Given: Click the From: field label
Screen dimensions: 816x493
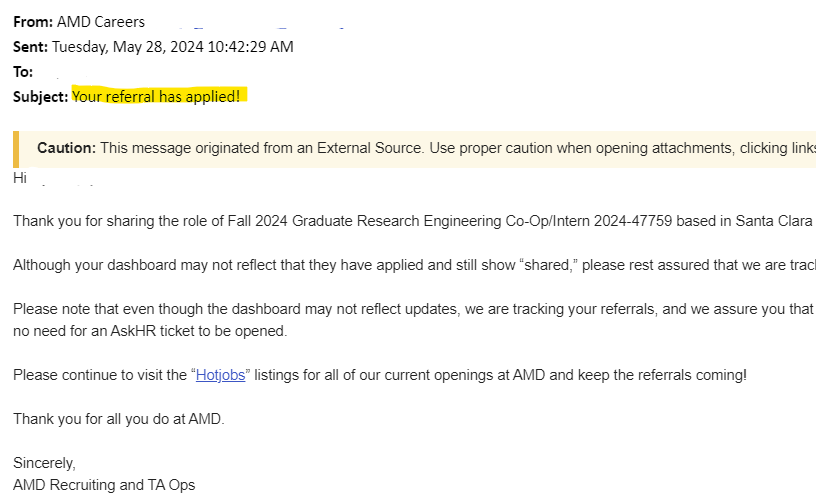Looking at the screenshot, I should [x=33, y=21].
